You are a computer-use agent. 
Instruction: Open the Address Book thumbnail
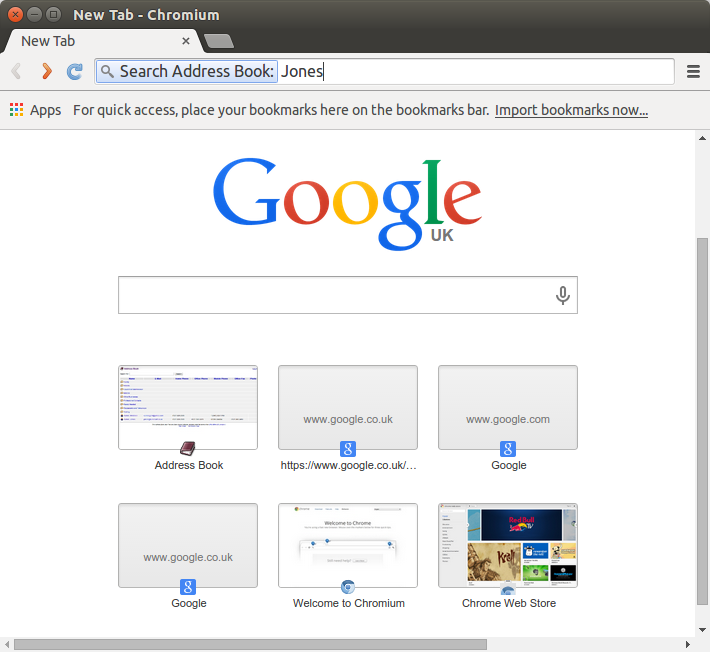coord(188,407)
